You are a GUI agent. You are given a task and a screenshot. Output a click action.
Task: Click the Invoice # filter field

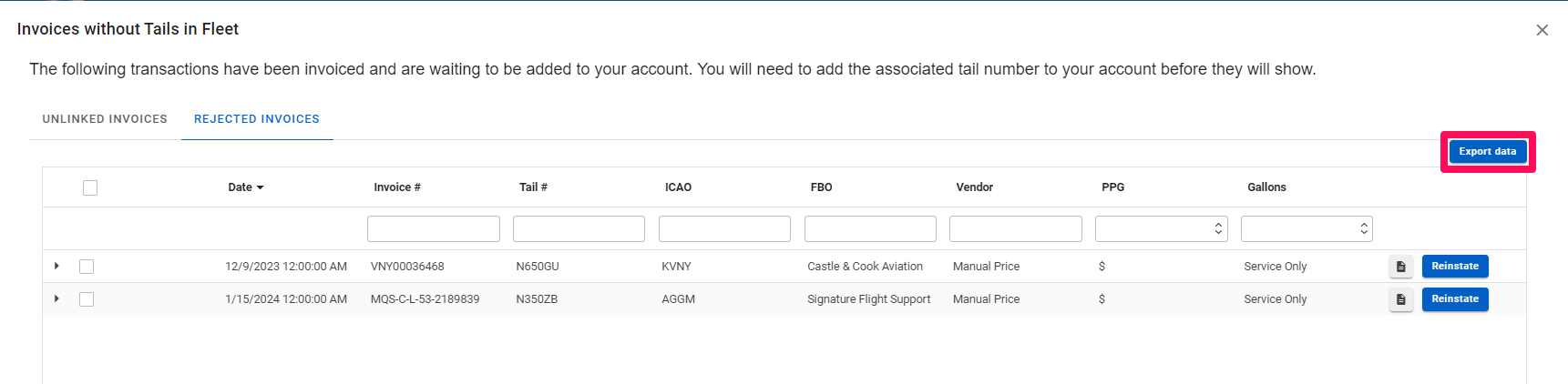(433, 228)
